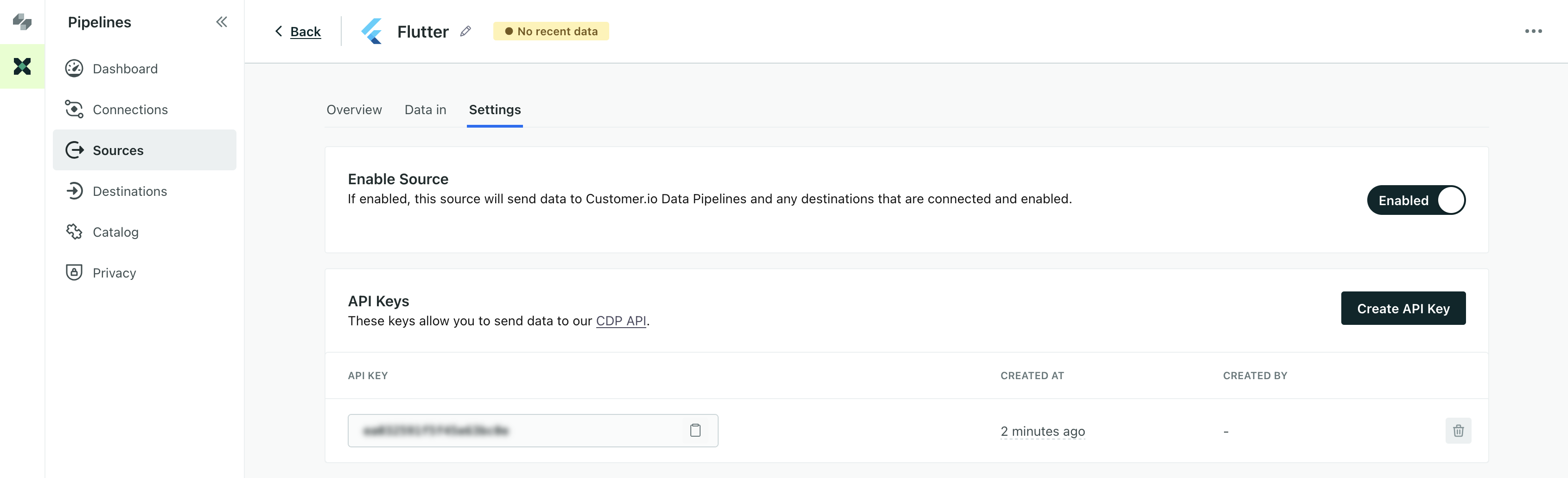Click the API key input field
The height and width of the screenshot is (478, 1568).
click(533, 431)
